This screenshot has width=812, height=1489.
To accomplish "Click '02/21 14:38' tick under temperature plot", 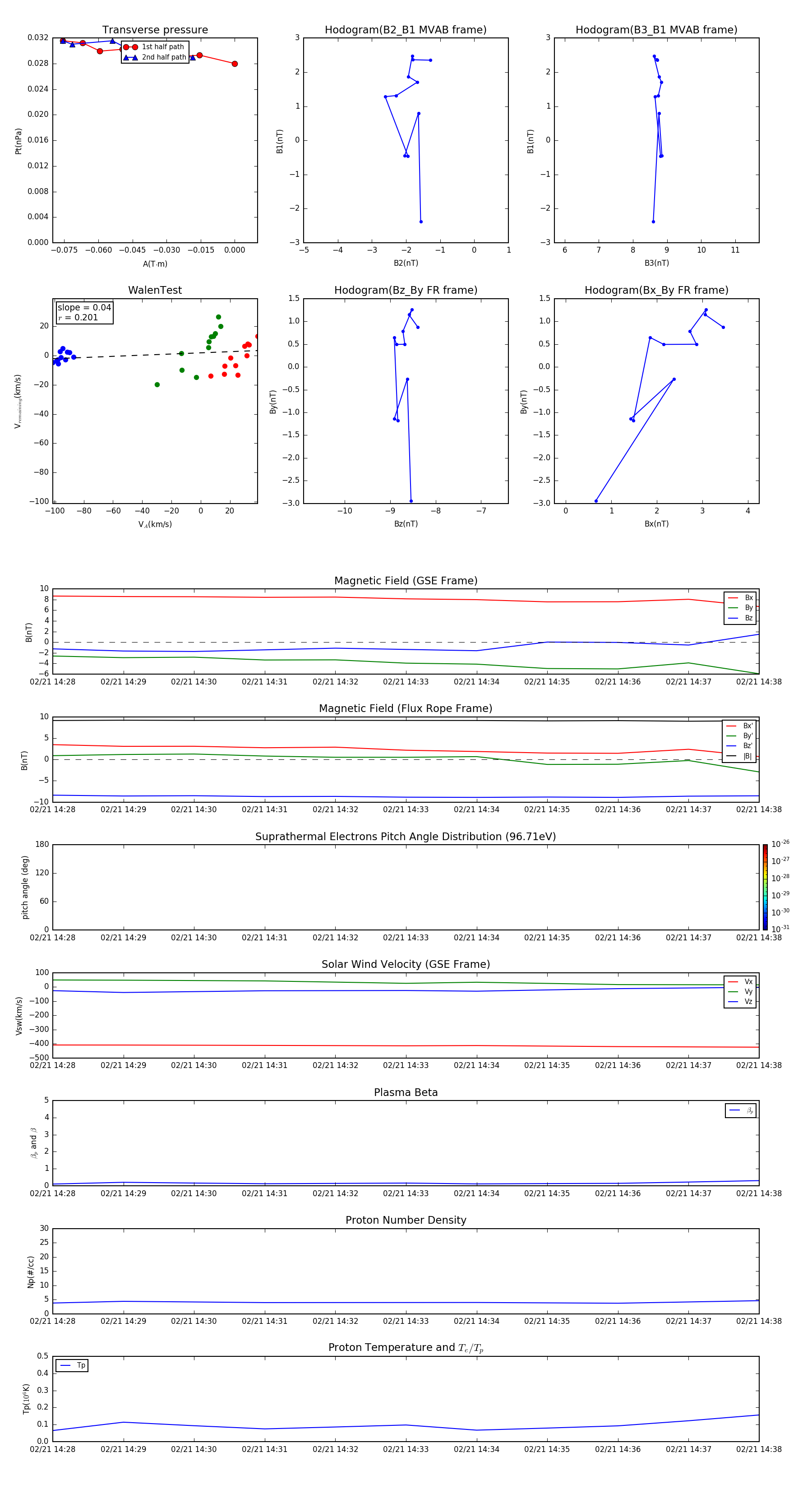I will coord(759,1449).
